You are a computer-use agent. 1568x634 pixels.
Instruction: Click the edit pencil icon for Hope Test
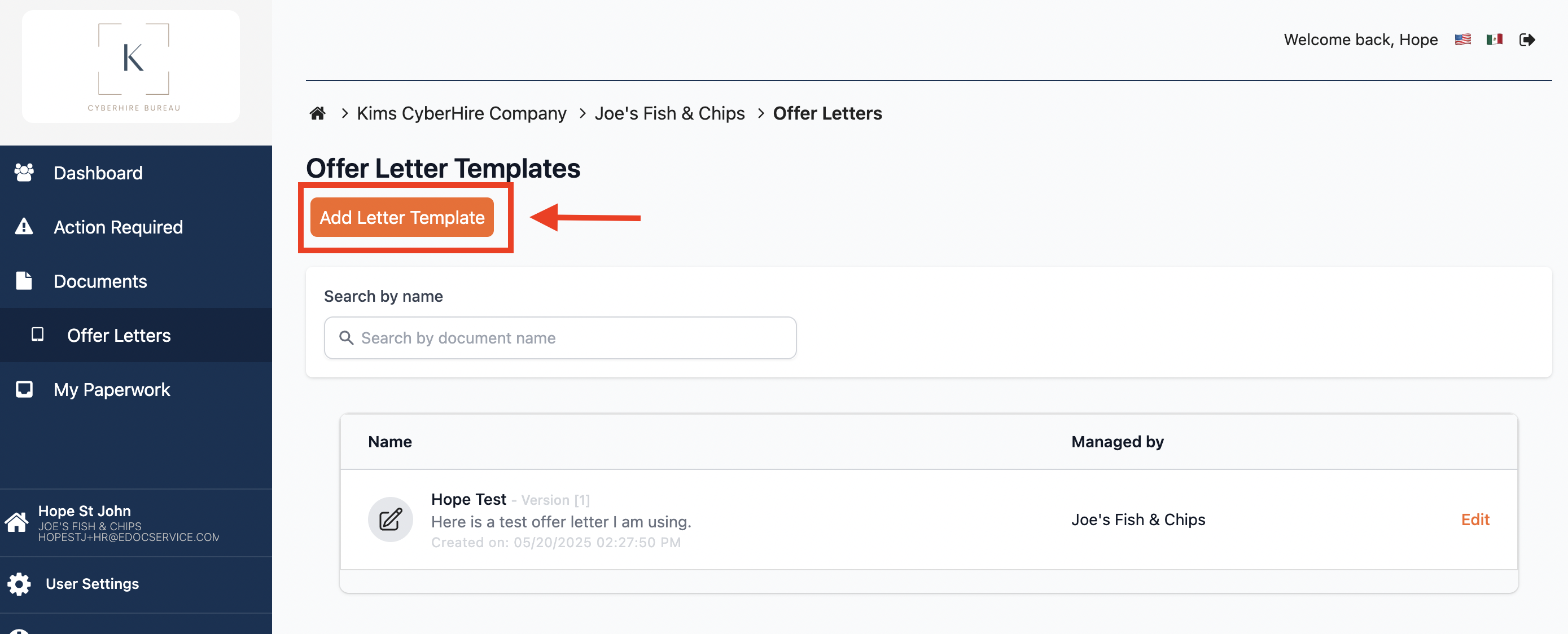(390, 519)
